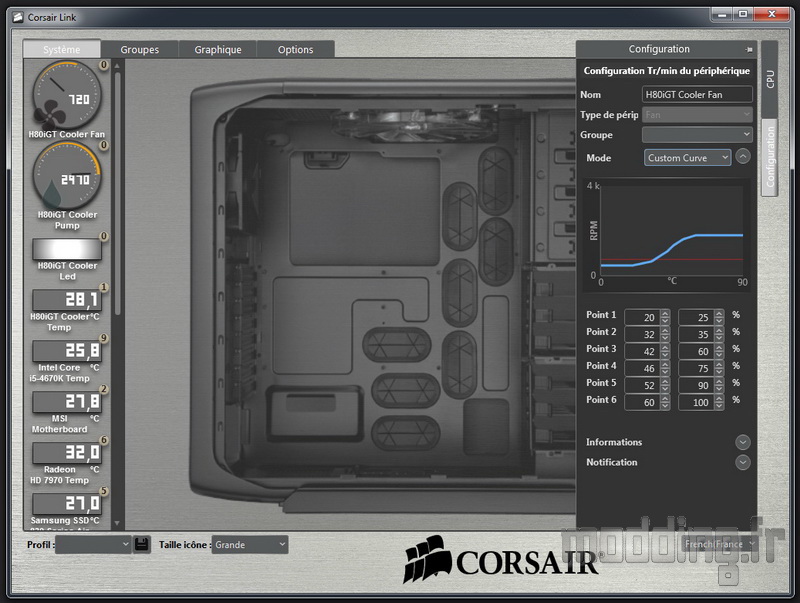Select the Radeon HD 7970 Temp sensor
This screenshot has width=800, height=603.
[67, 453]
